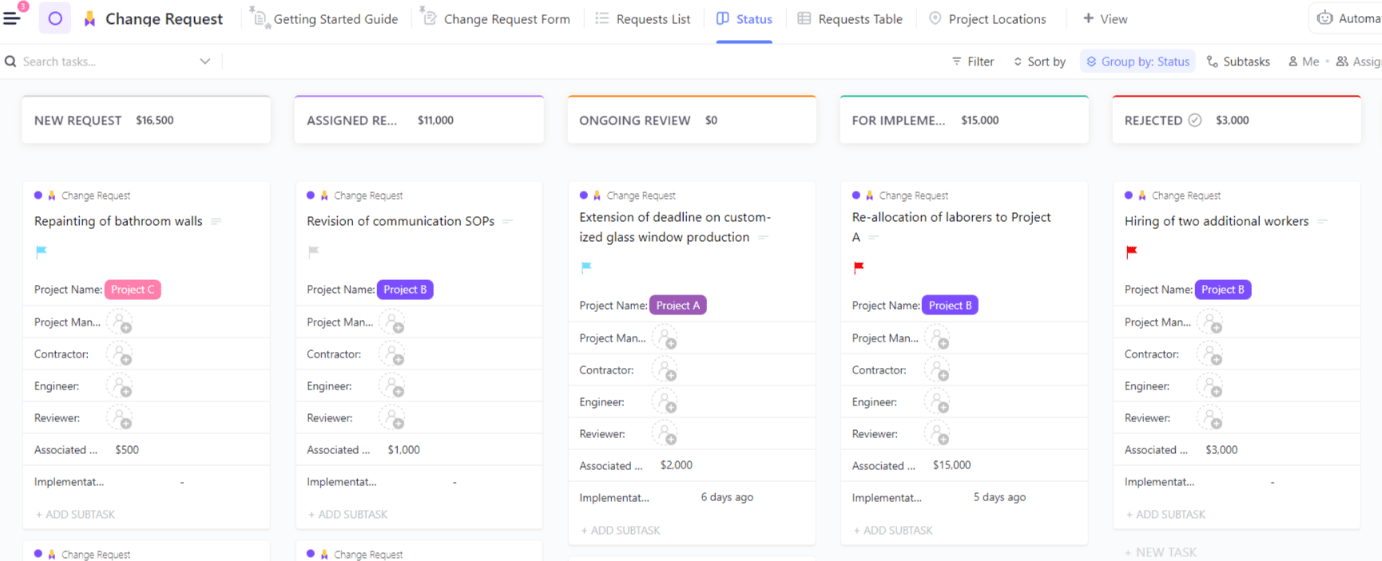This screenshot has width=1382, height=561.
Task: Assign Engineer avatar on Re-allocation card
Action: pos(937,402)
